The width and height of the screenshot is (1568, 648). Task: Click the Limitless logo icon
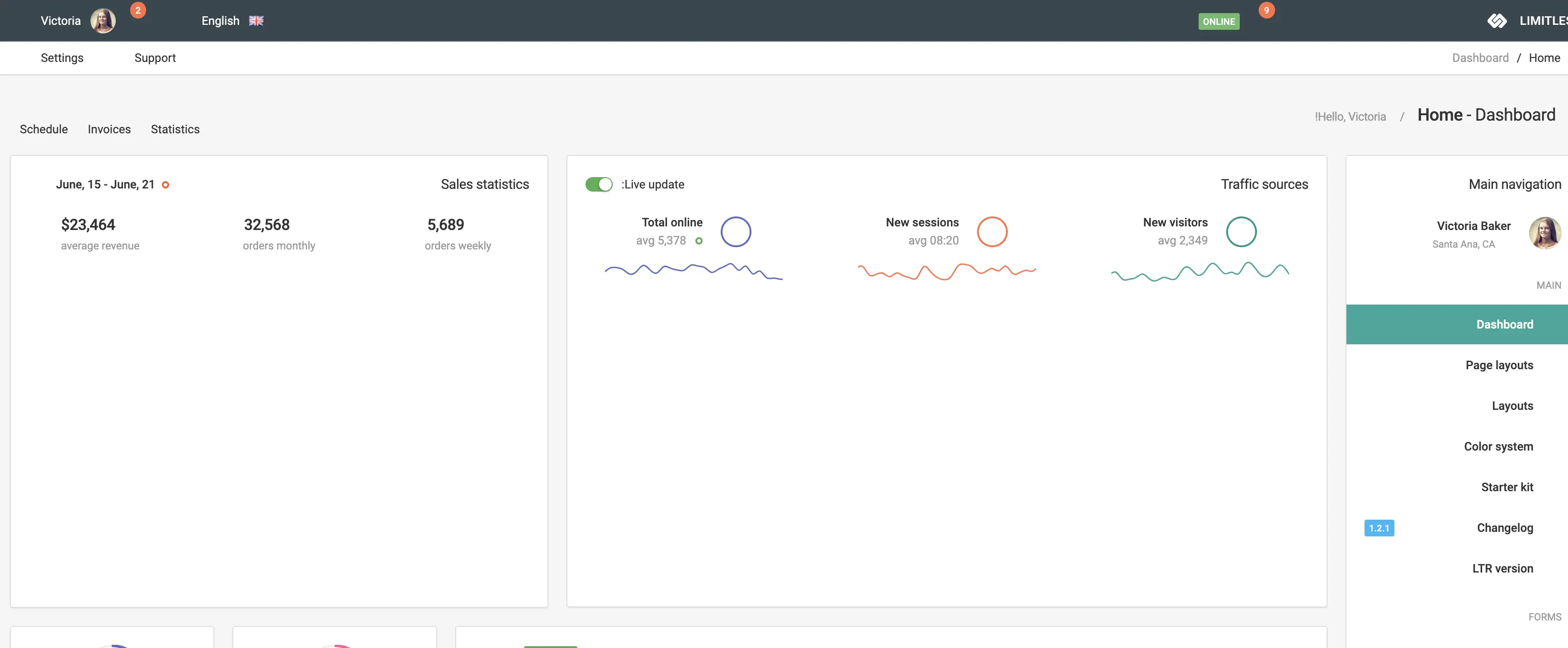tap(1497, 21)
